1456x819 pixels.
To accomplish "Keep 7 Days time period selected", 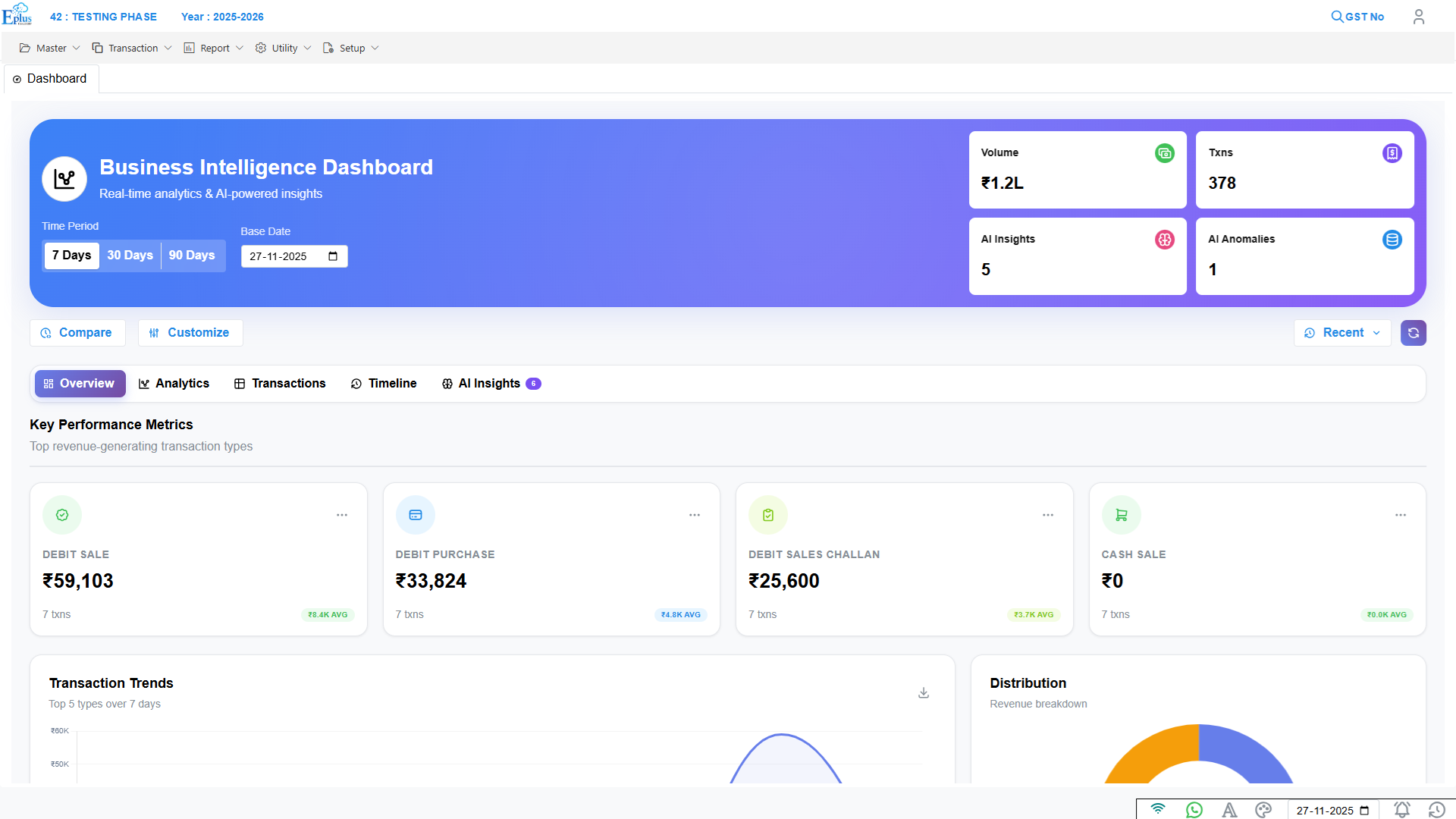I will 71,256.
